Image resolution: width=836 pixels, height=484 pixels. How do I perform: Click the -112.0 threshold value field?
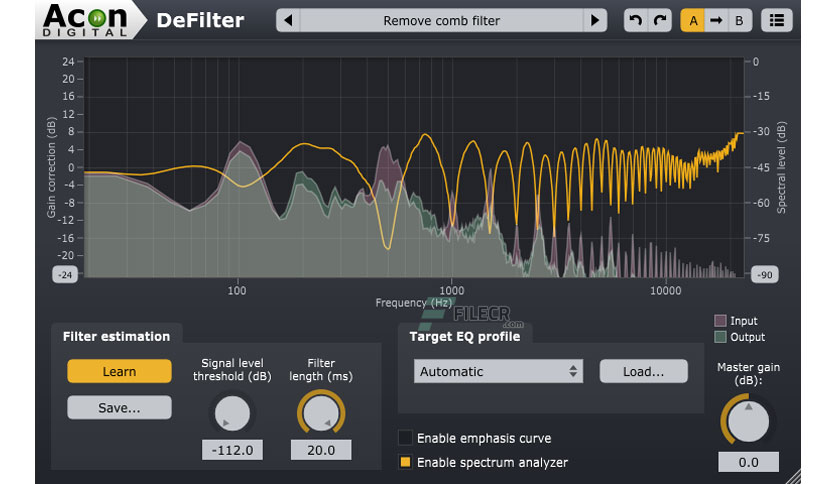(x=232, y=450)
